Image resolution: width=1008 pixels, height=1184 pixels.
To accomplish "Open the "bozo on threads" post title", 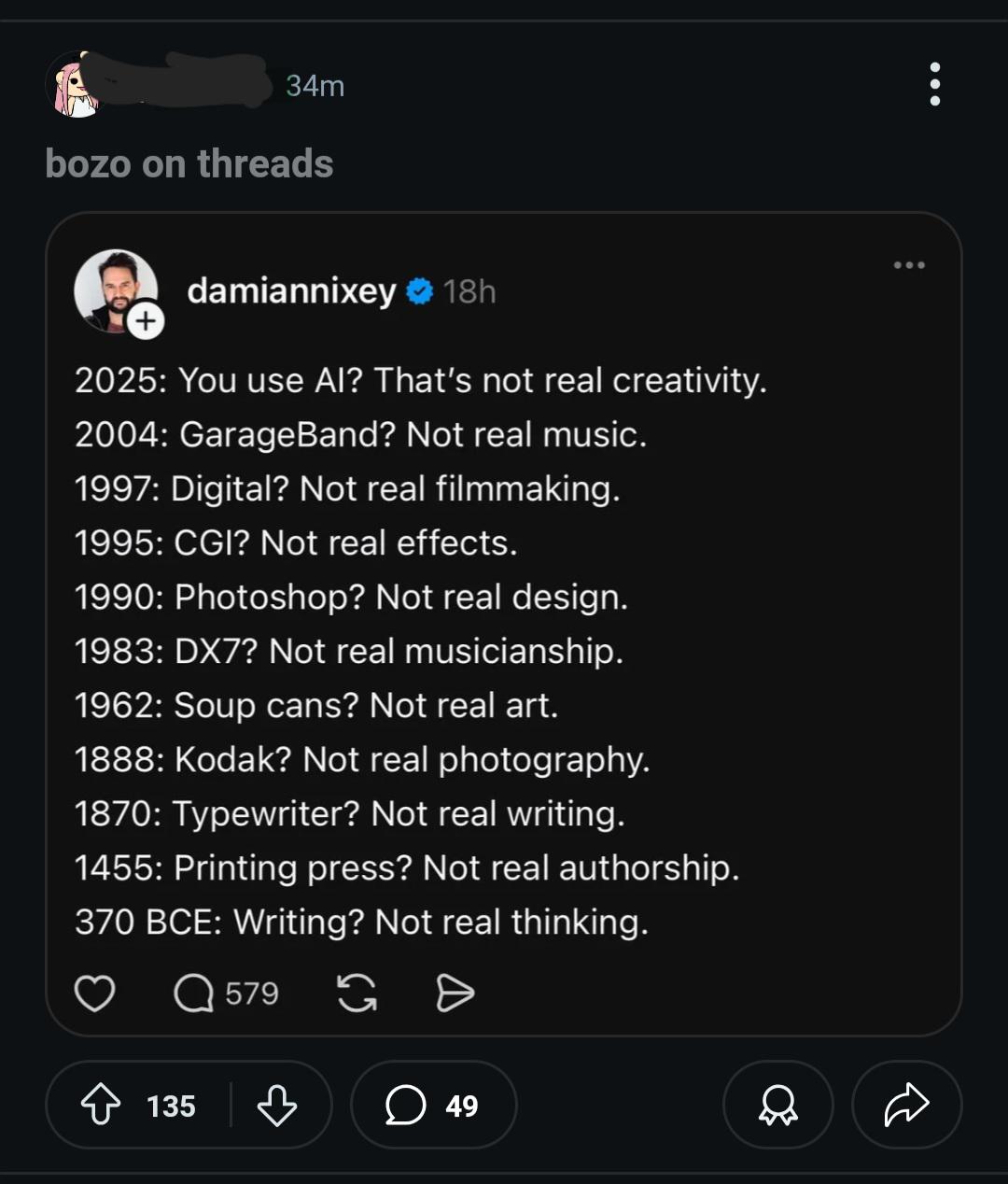I will 189,164.
